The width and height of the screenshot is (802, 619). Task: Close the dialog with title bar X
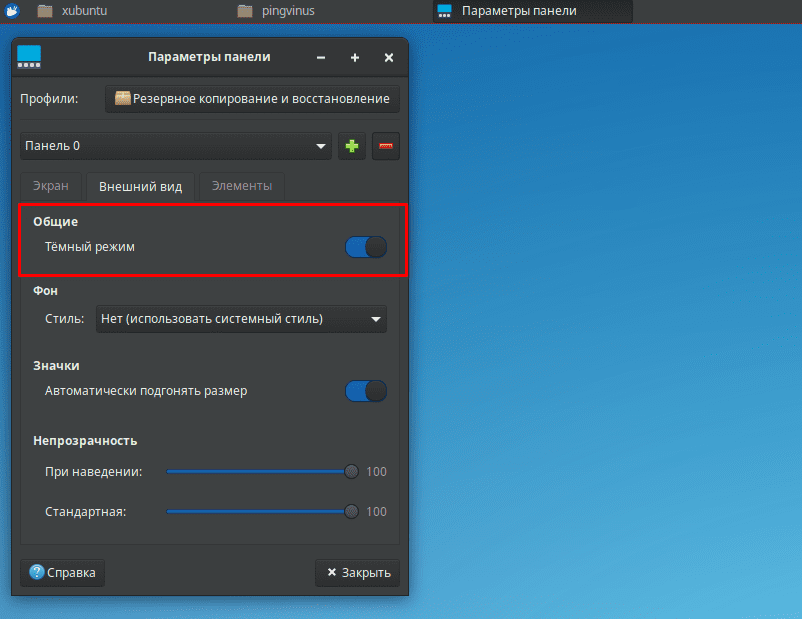(x=389, y=58)
